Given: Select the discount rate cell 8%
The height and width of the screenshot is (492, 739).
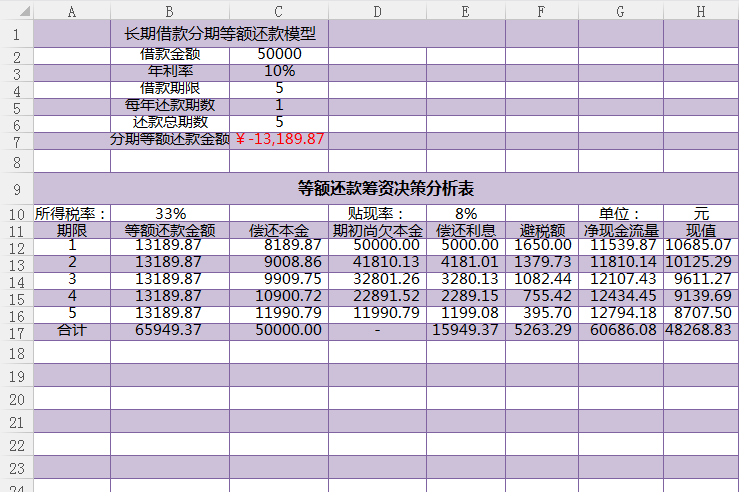Looking at the screenshot, I should pyautogui.click(x=466, y=214).
